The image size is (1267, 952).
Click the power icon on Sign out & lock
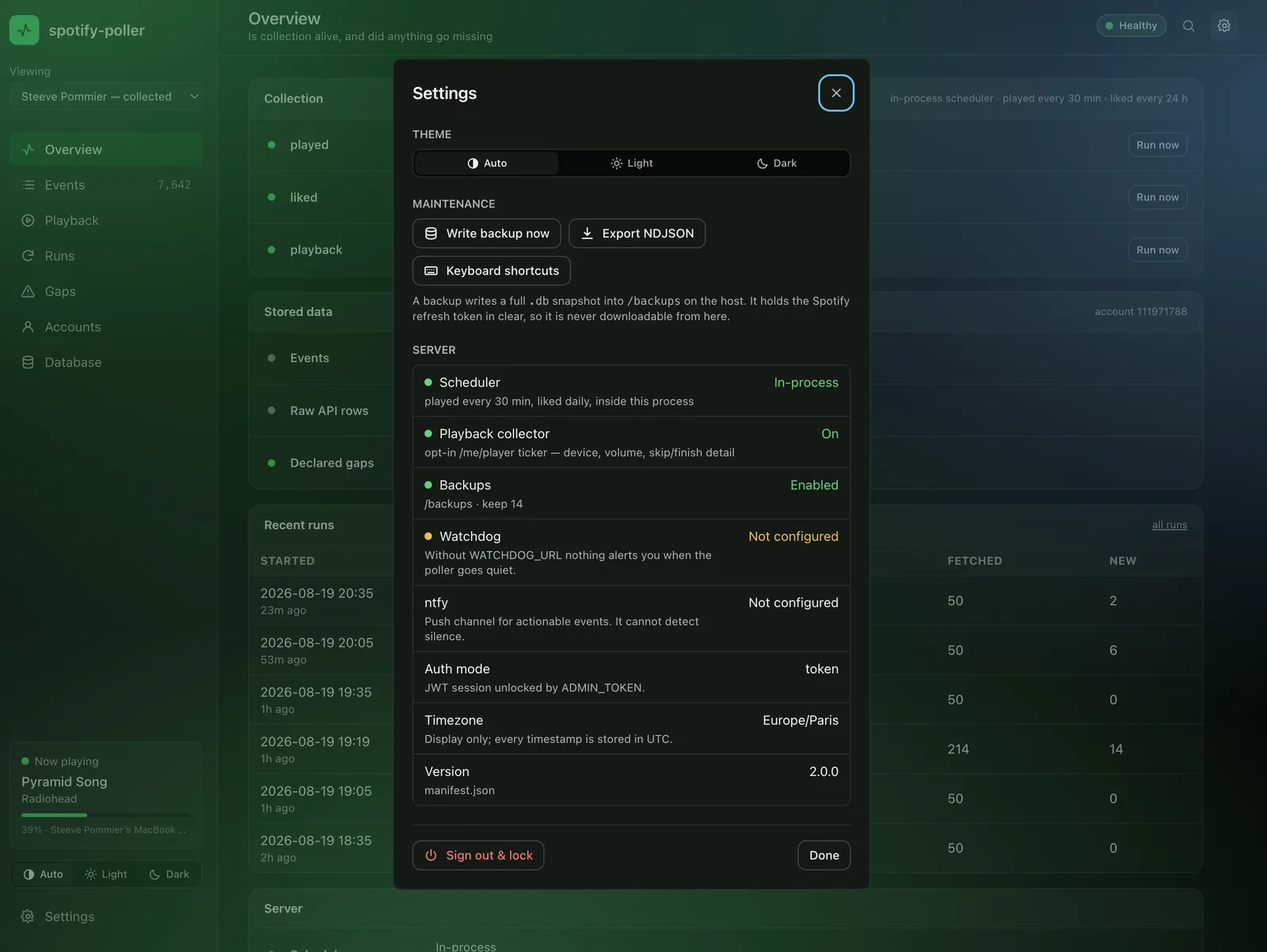click(431, 855)
